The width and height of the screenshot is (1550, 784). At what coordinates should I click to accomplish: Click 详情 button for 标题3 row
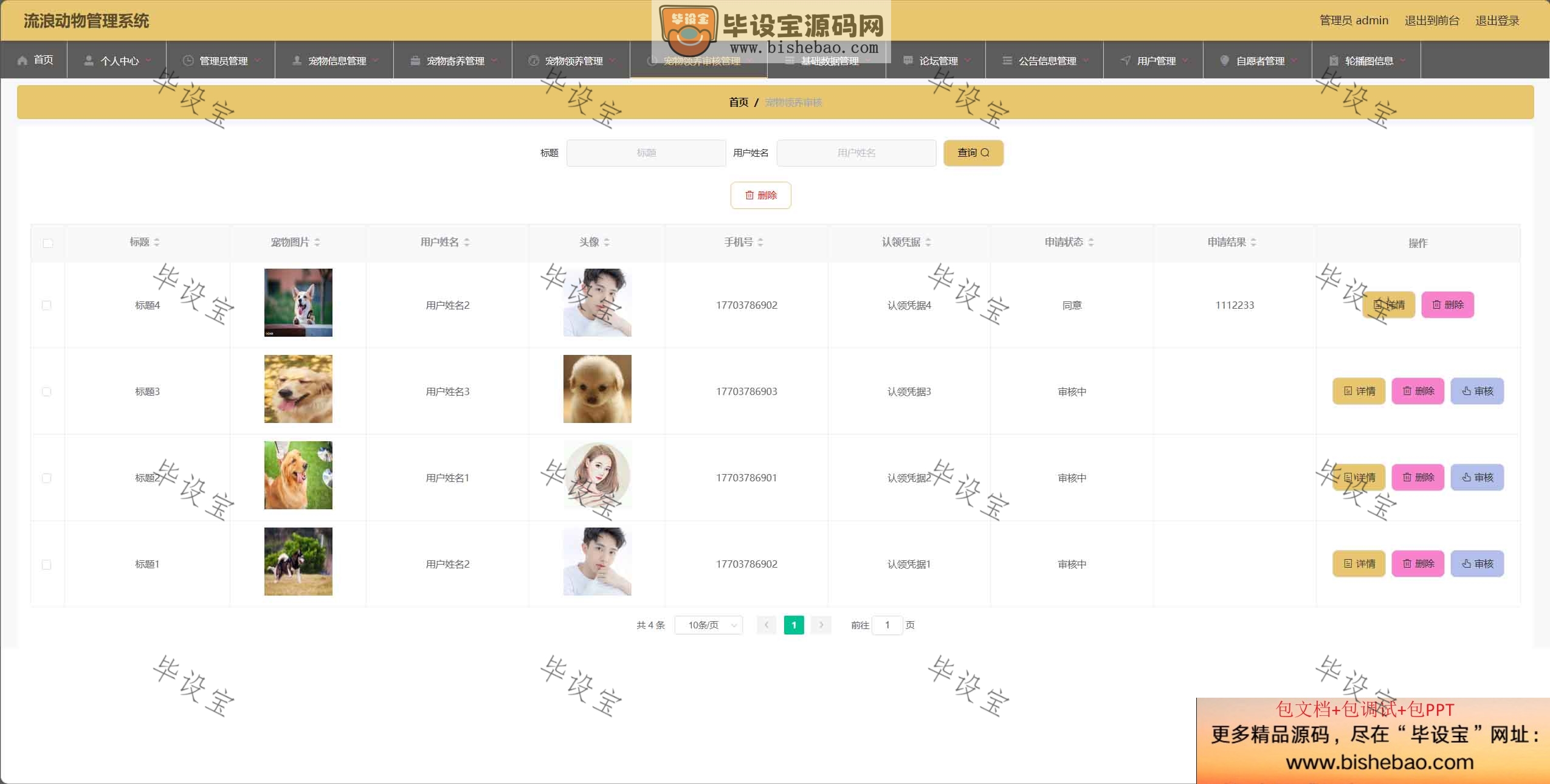point(1359,391)
